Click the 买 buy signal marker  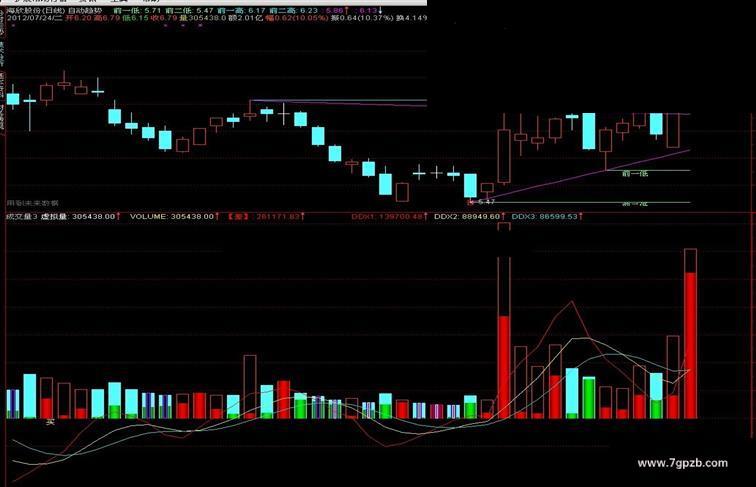pyautogui.click(x=50, y=423)
